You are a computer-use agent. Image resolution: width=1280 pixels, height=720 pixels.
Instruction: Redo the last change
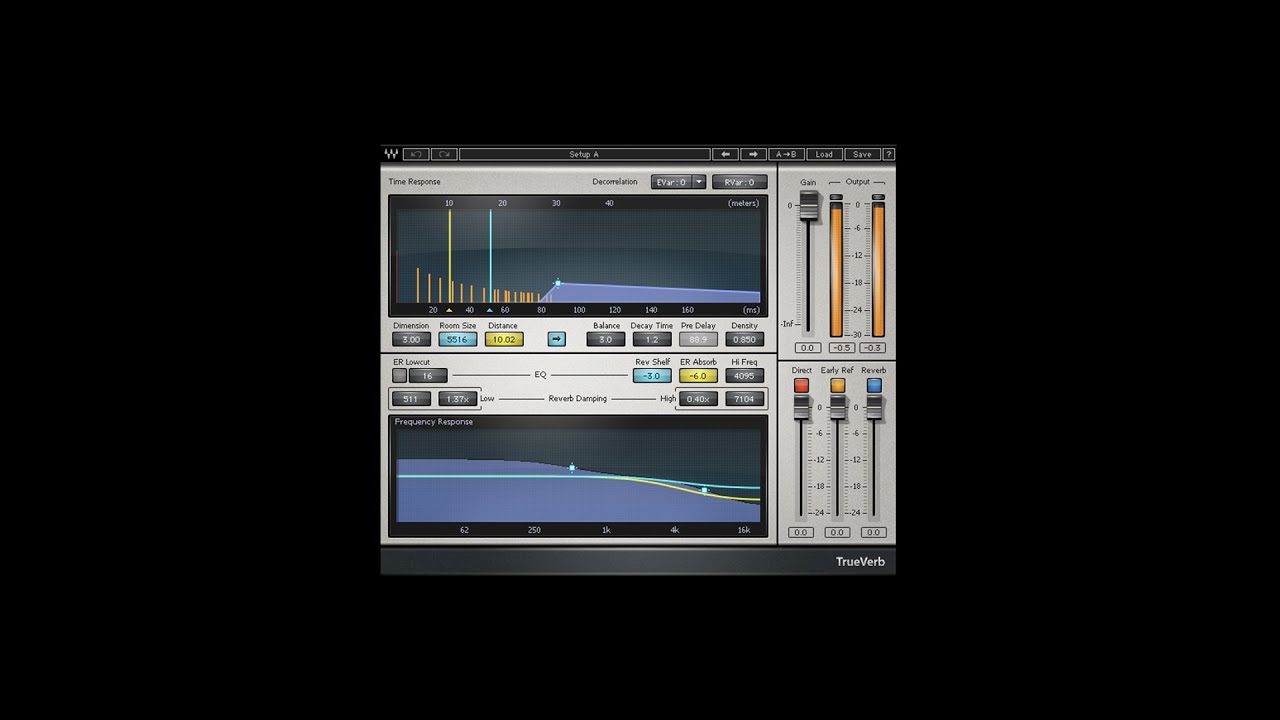point(445,154)
